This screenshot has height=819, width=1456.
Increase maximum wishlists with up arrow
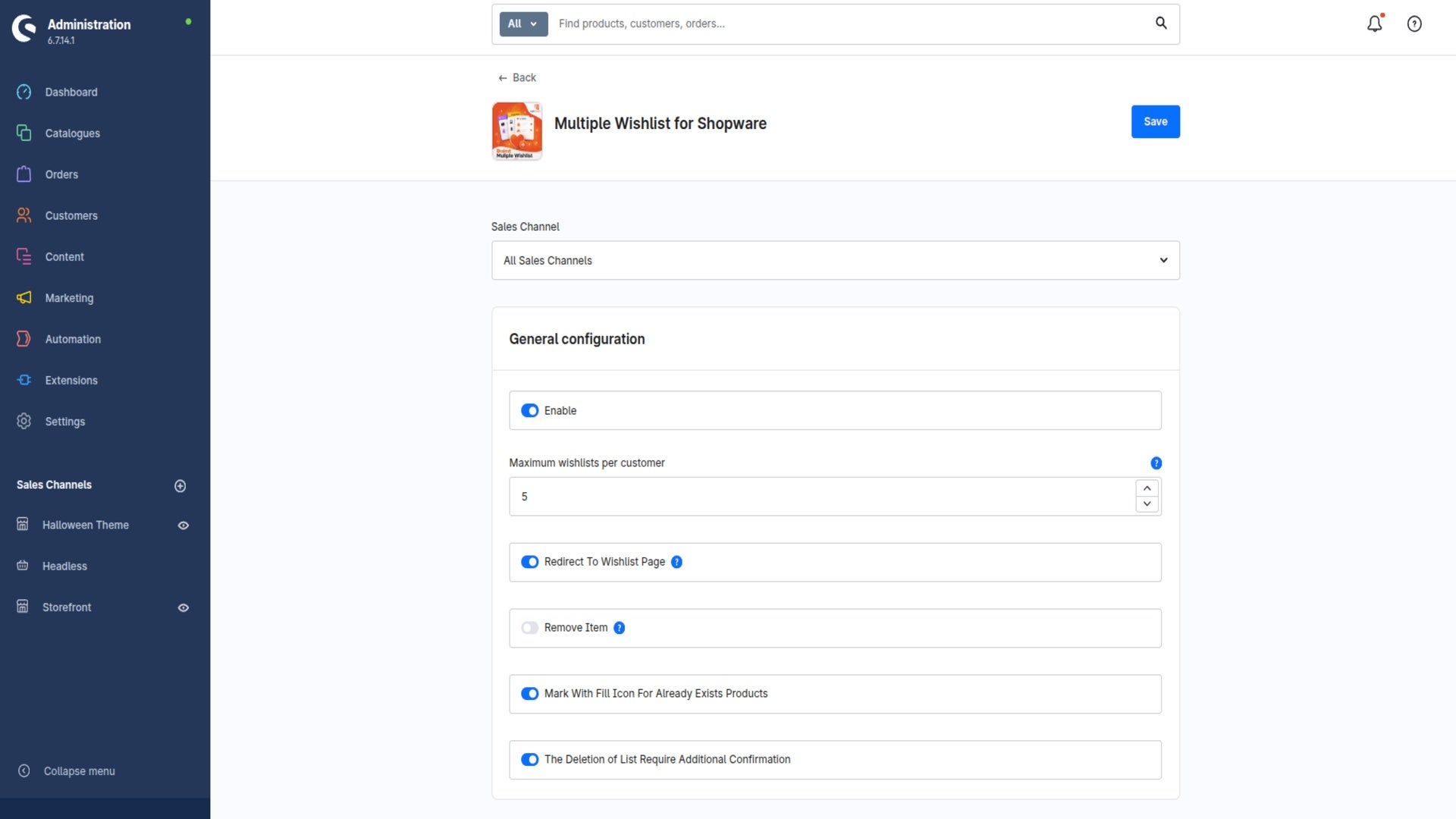coord(1147,488)
